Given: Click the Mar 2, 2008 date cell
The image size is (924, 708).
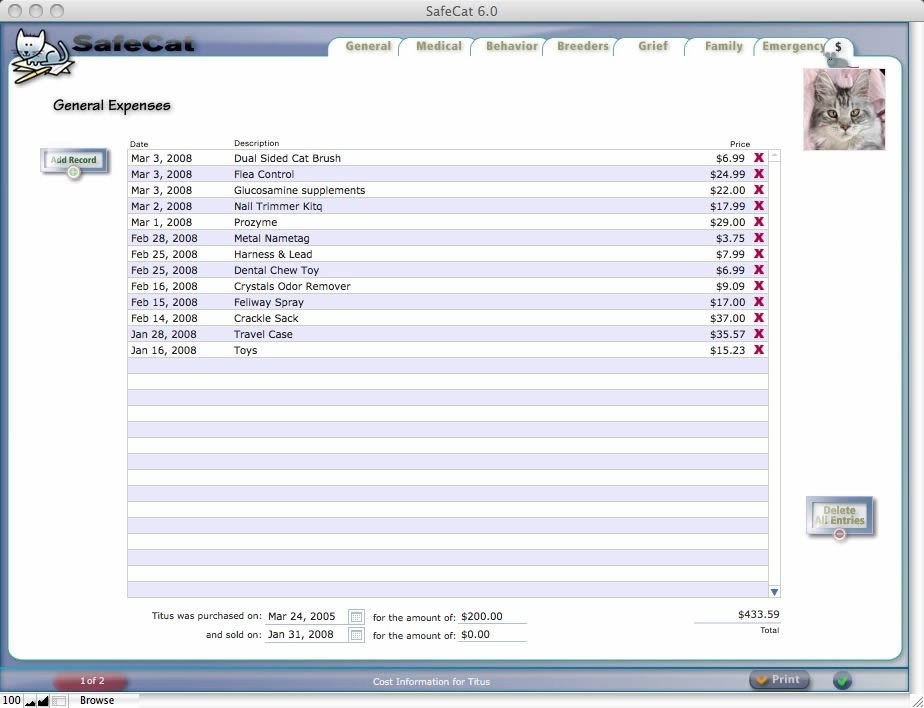Looking at the screenshot, I should [161, 206].
